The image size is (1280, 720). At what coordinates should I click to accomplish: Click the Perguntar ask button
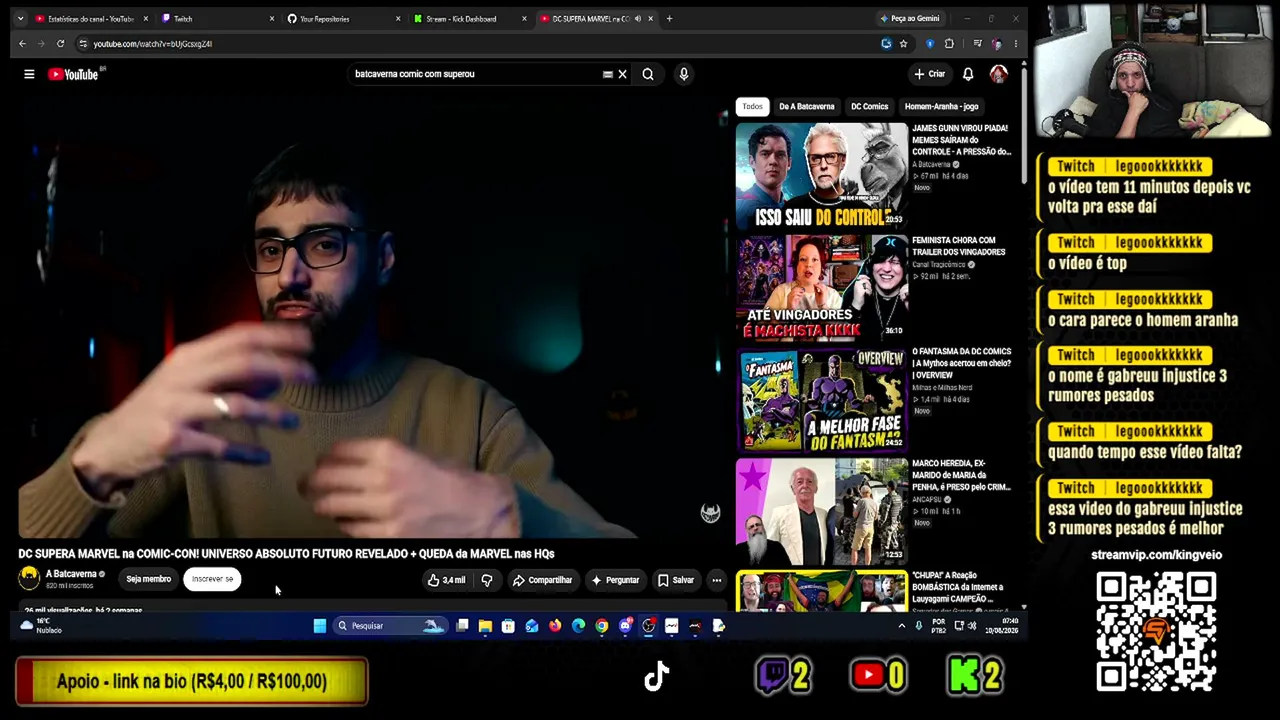[615, 580]
